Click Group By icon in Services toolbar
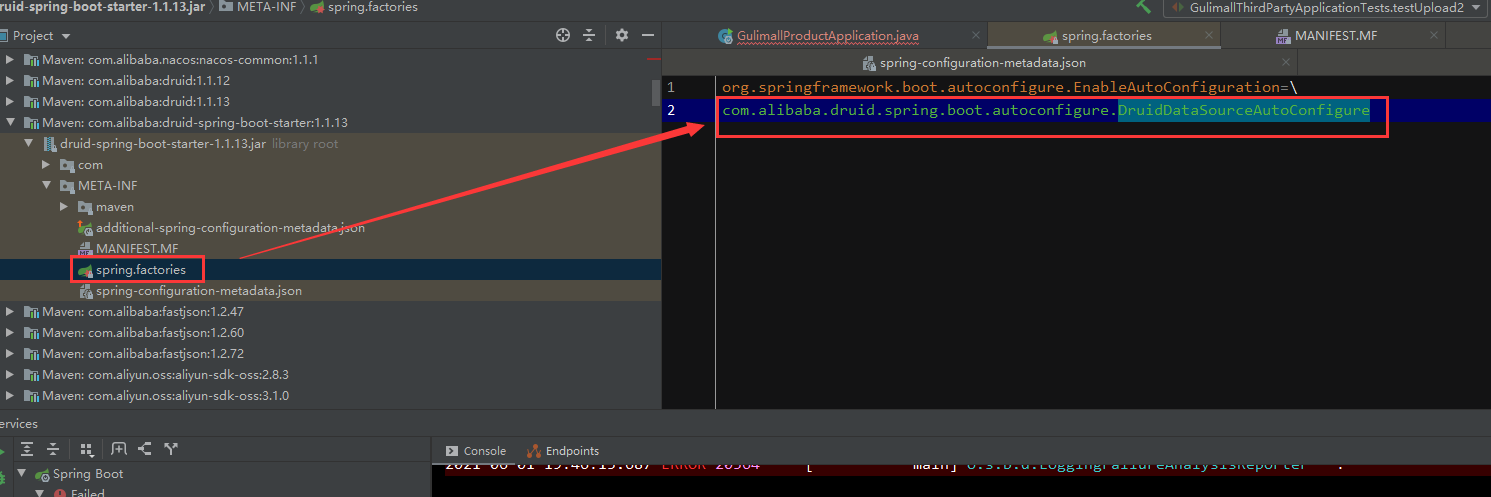 87,450
